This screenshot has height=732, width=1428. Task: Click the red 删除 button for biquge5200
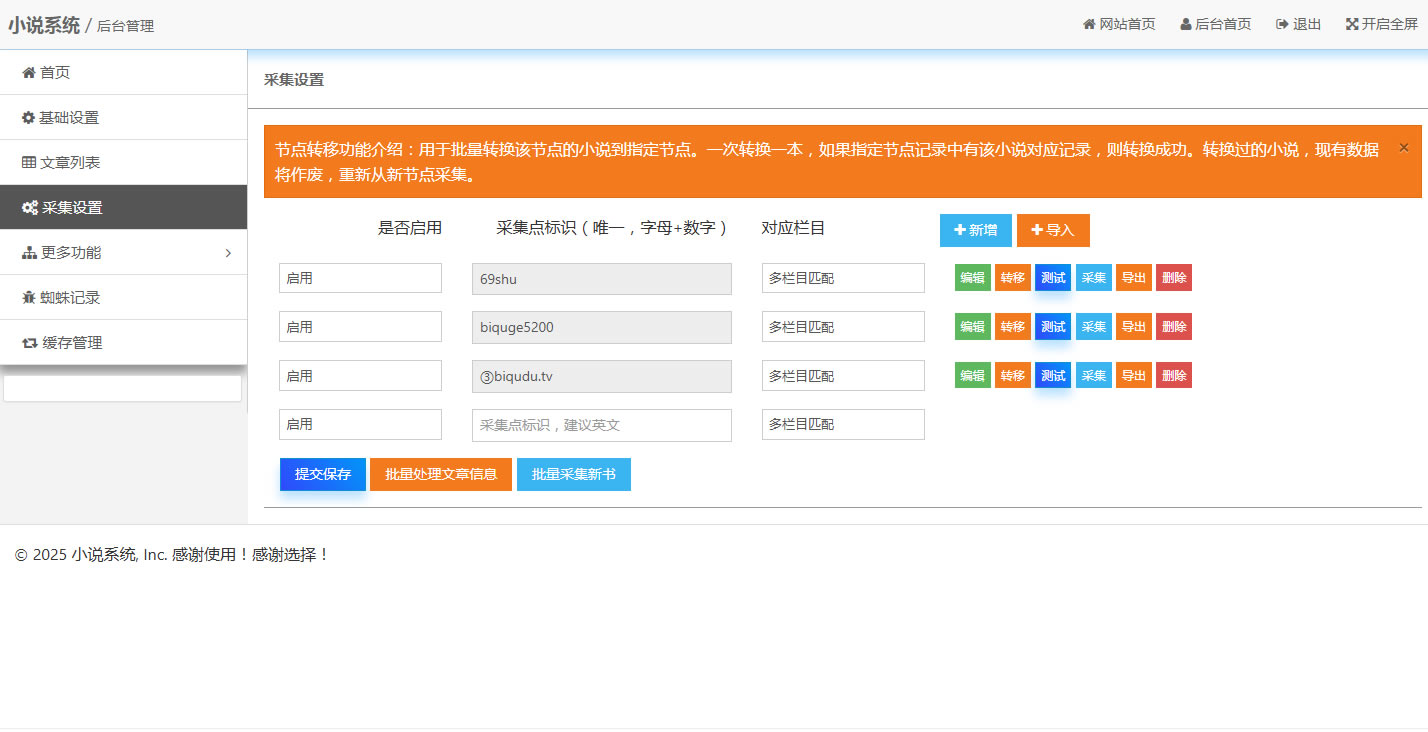click(x=1174, y=327)
